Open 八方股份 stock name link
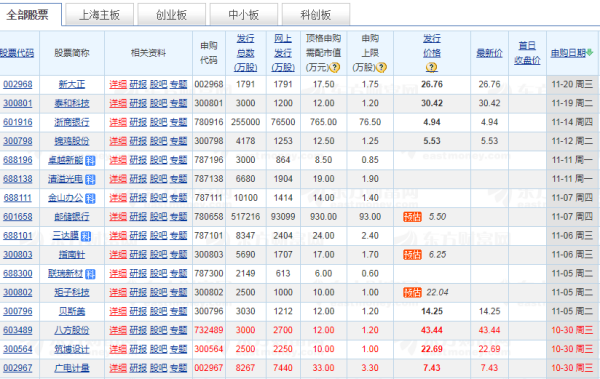The image size is (600, 379). (x=72, y=330)
